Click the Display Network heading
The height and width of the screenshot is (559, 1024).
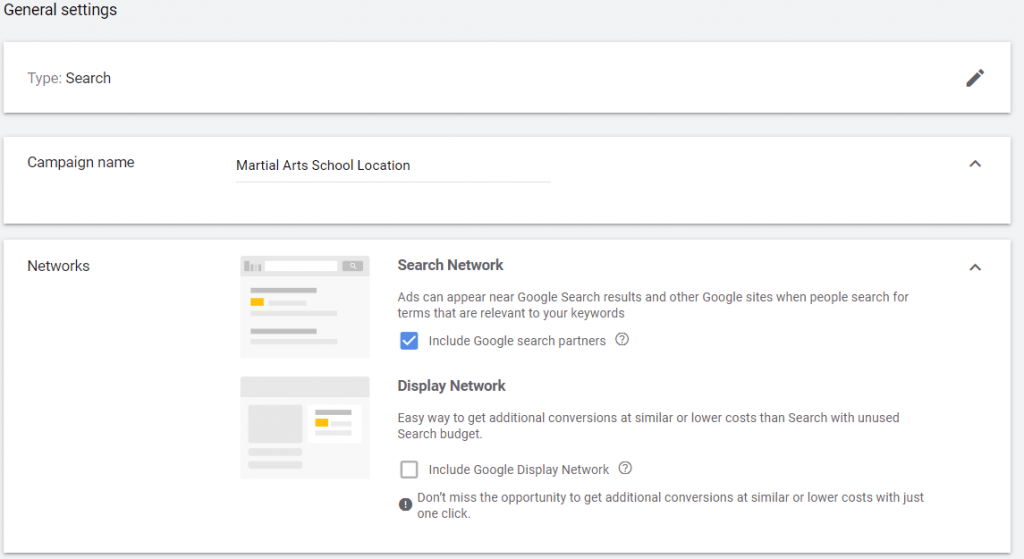pyautogui.click(x=451, y=386)
